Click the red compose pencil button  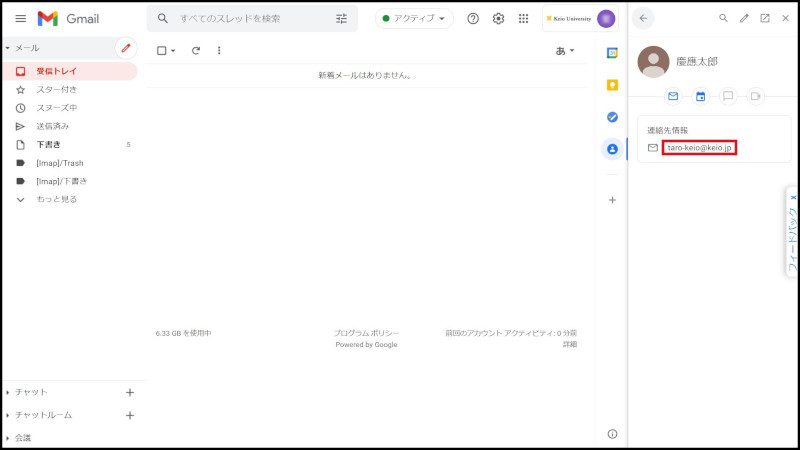[x=126, y=48]
